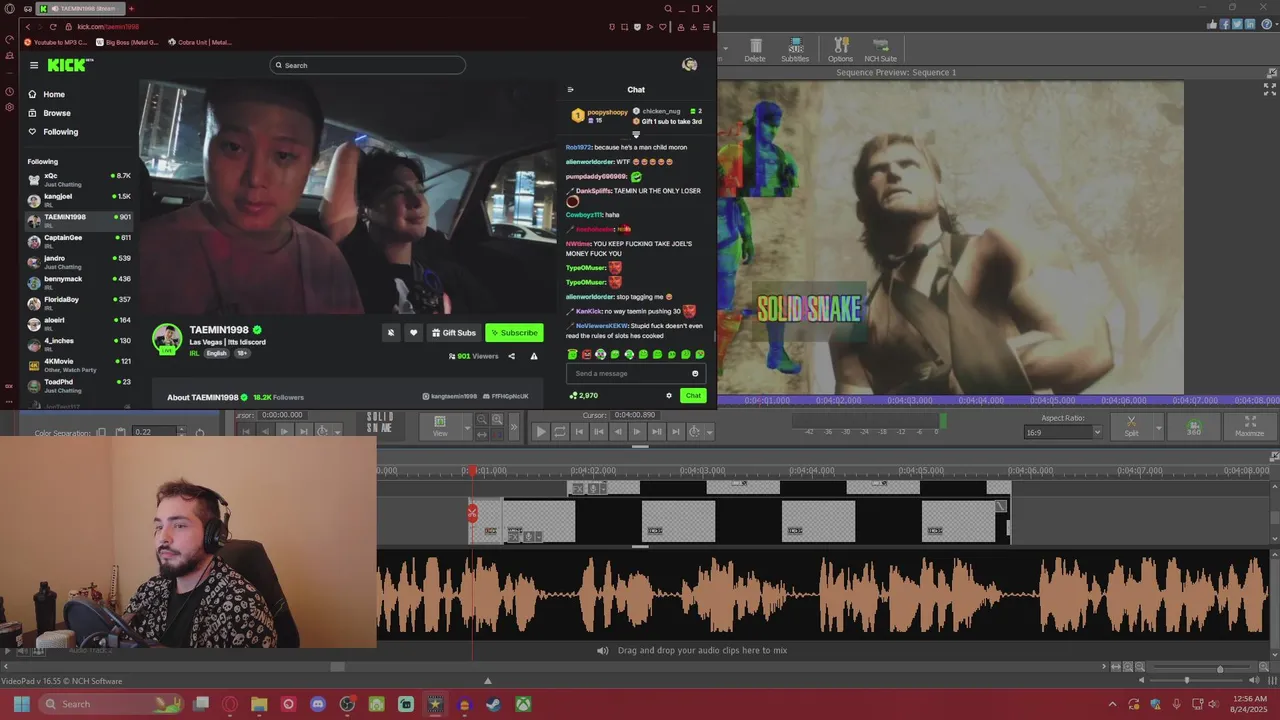
Task: Toggle stream notifications bell
Action: (391, 333)
